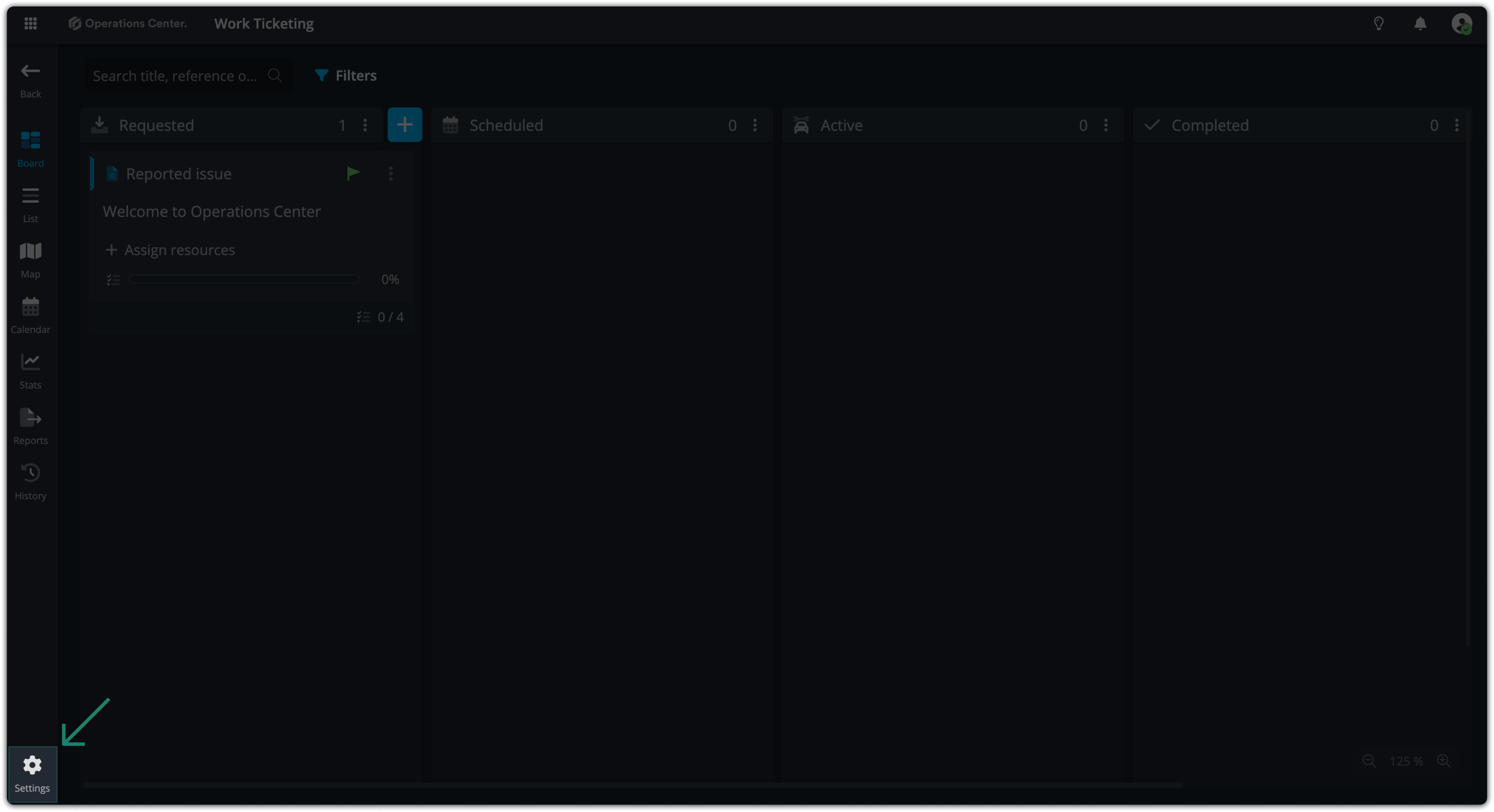Click the search magnifier icon
Image resolution: width=1494 pixels, height=812 pixels.
(x=275, y=75)
